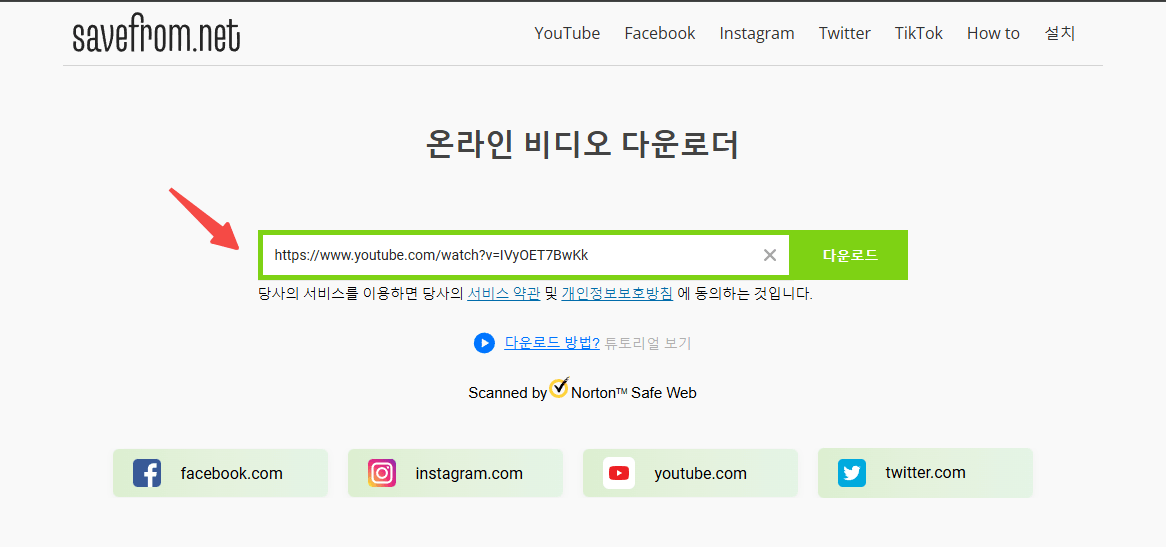Click the green 다운로드 button

click(x=850, y=255)
